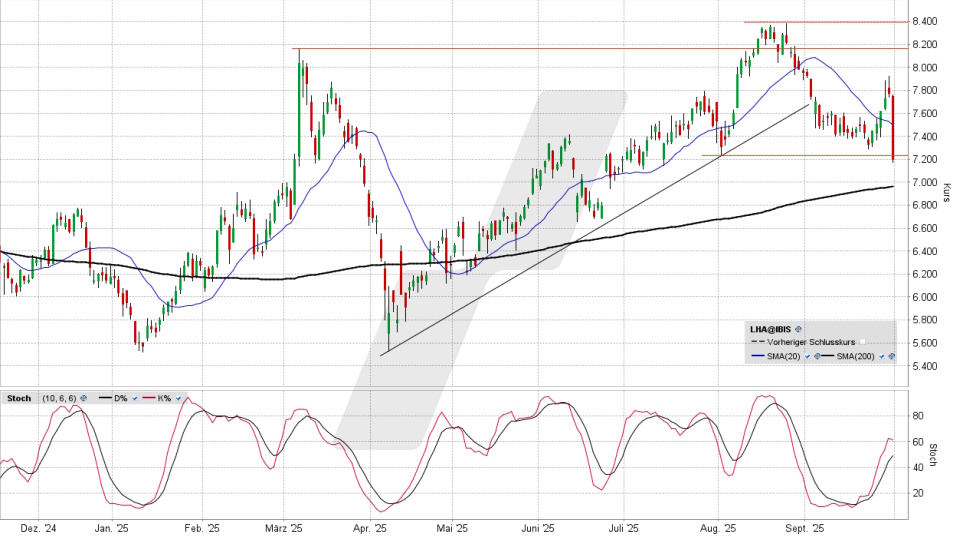
Task: Open settings icon next to SMA(20)
Action: pos(817,356)
